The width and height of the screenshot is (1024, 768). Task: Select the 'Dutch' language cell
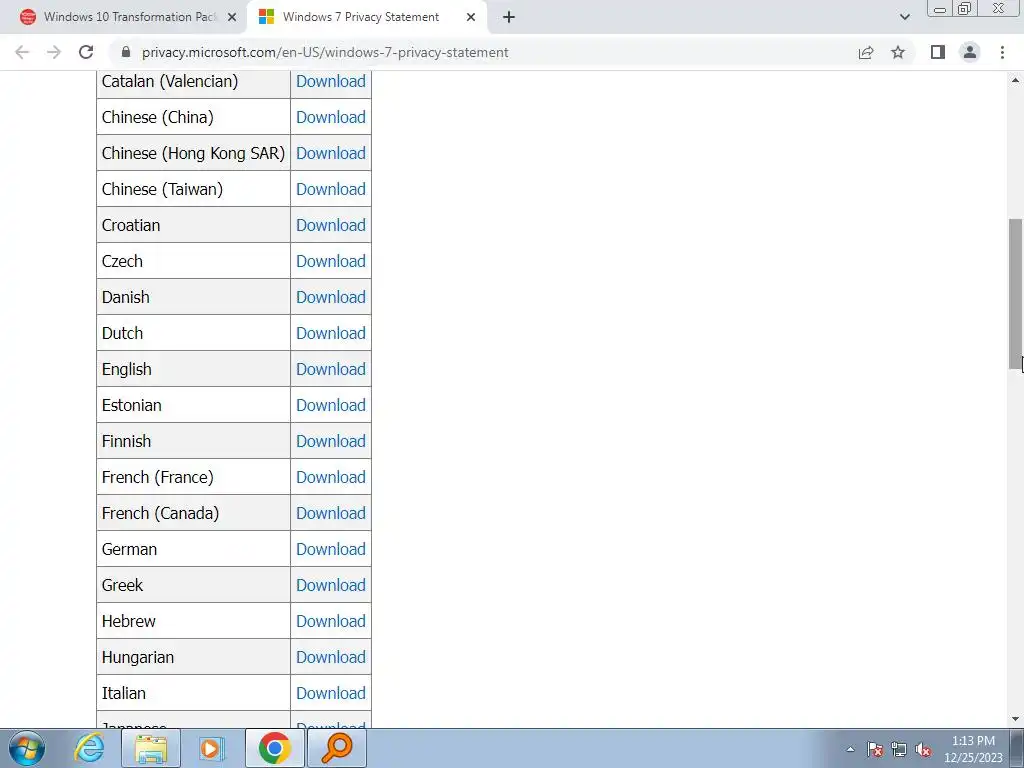coord(193,332)
